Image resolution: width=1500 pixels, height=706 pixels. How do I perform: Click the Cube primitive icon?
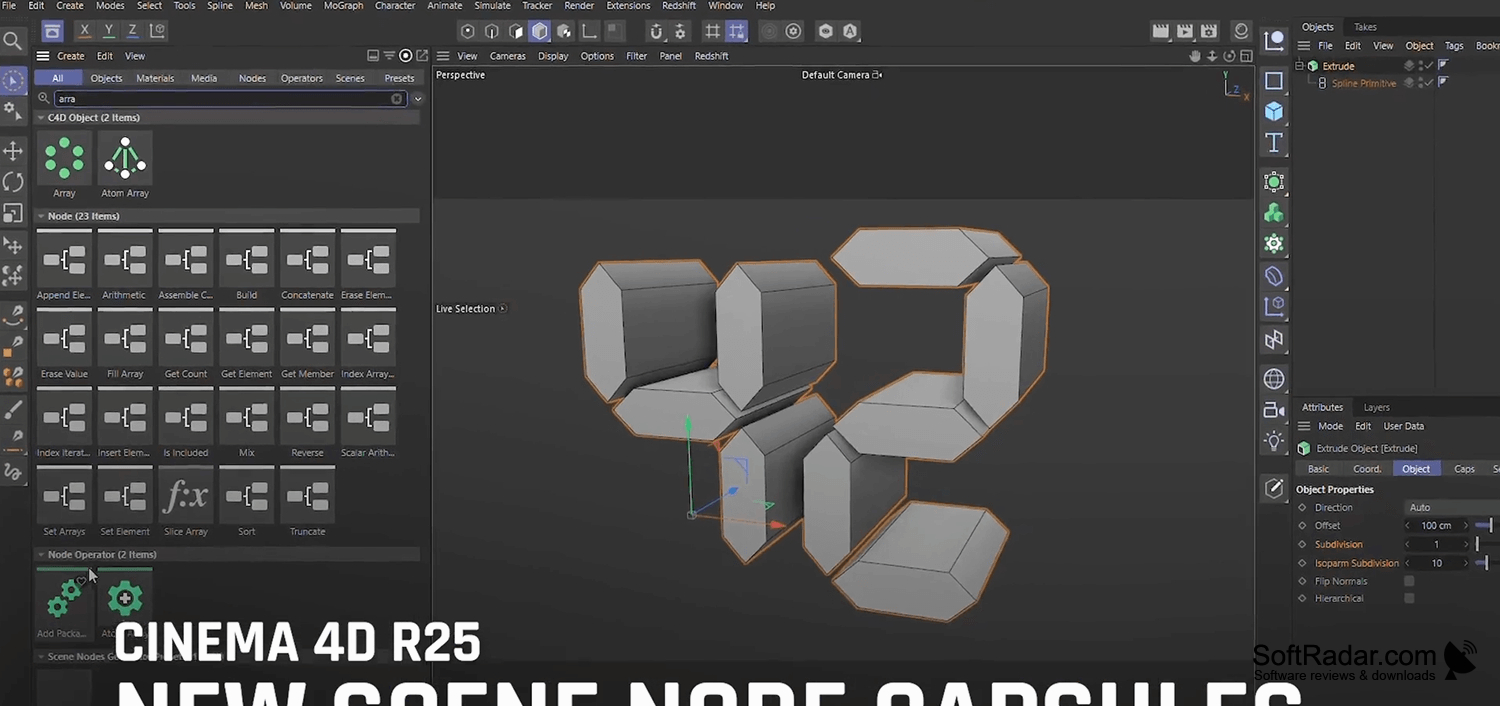click(x=1274, y=111)
